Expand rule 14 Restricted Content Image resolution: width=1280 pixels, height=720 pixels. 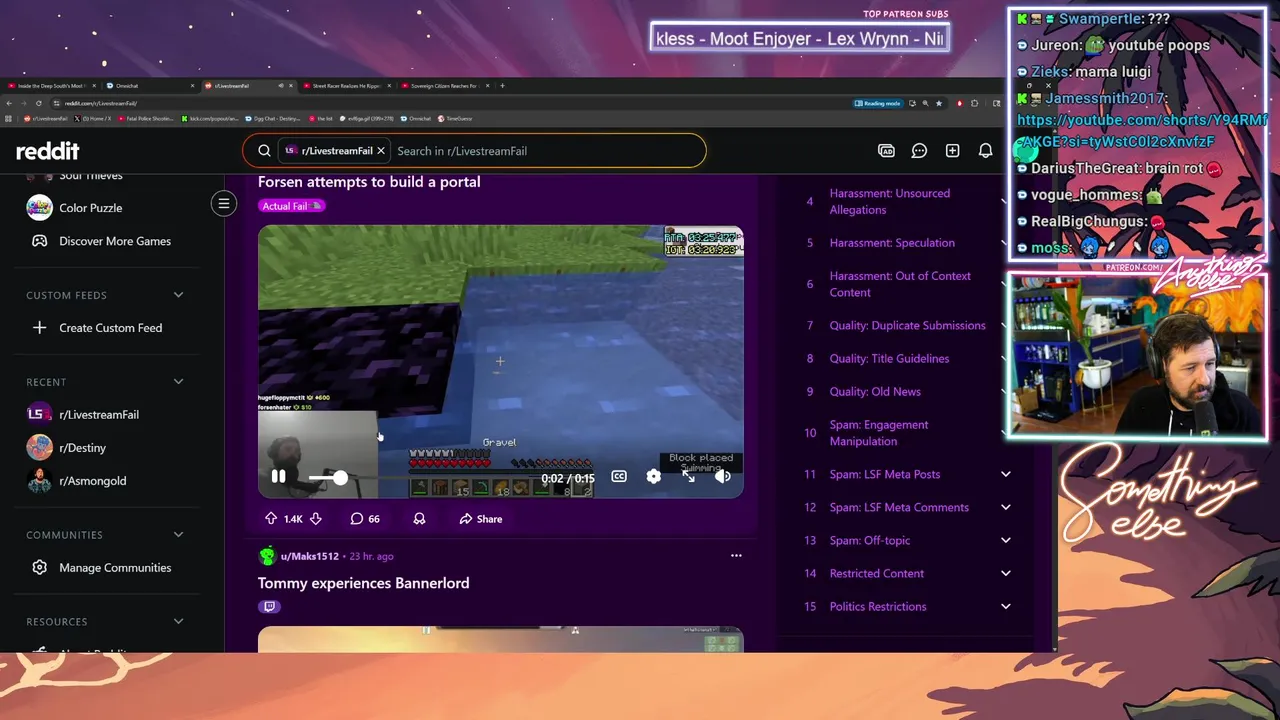(1005, 573)
